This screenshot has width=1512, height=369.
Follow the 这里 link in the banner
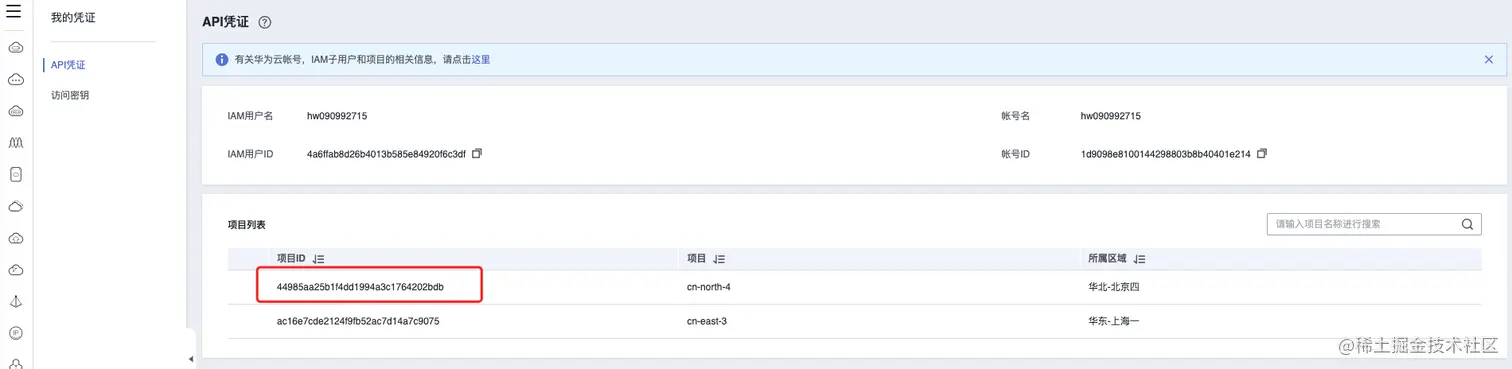pos(480,60)
